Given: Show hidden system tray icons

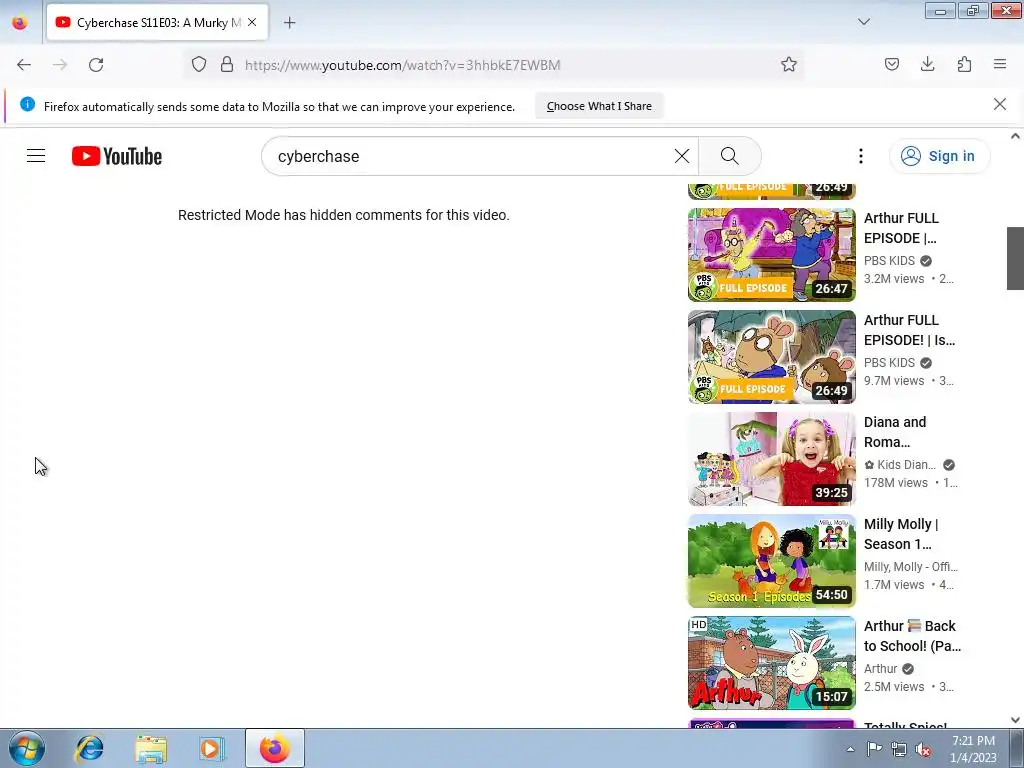Looking at the screenshot, I should (850, 749).
